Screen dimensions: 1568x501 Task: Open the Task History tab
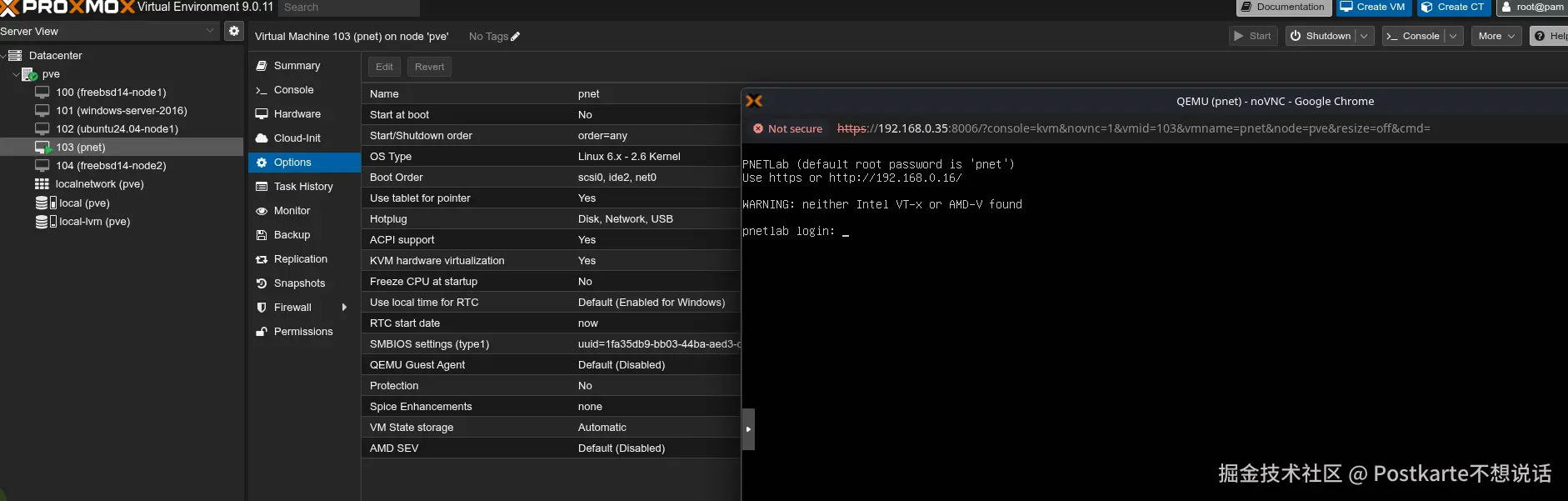304,187
